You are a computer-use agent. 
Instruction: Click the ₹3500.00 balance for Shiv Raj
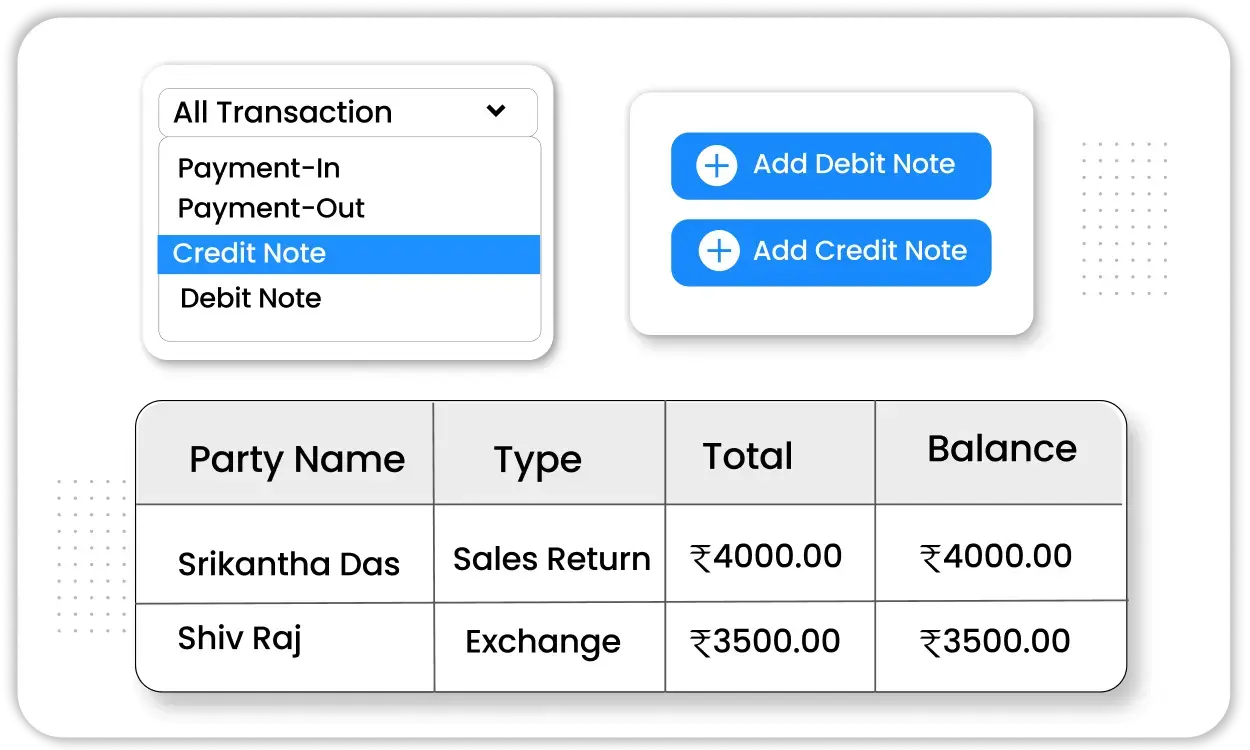coord(996,642)
